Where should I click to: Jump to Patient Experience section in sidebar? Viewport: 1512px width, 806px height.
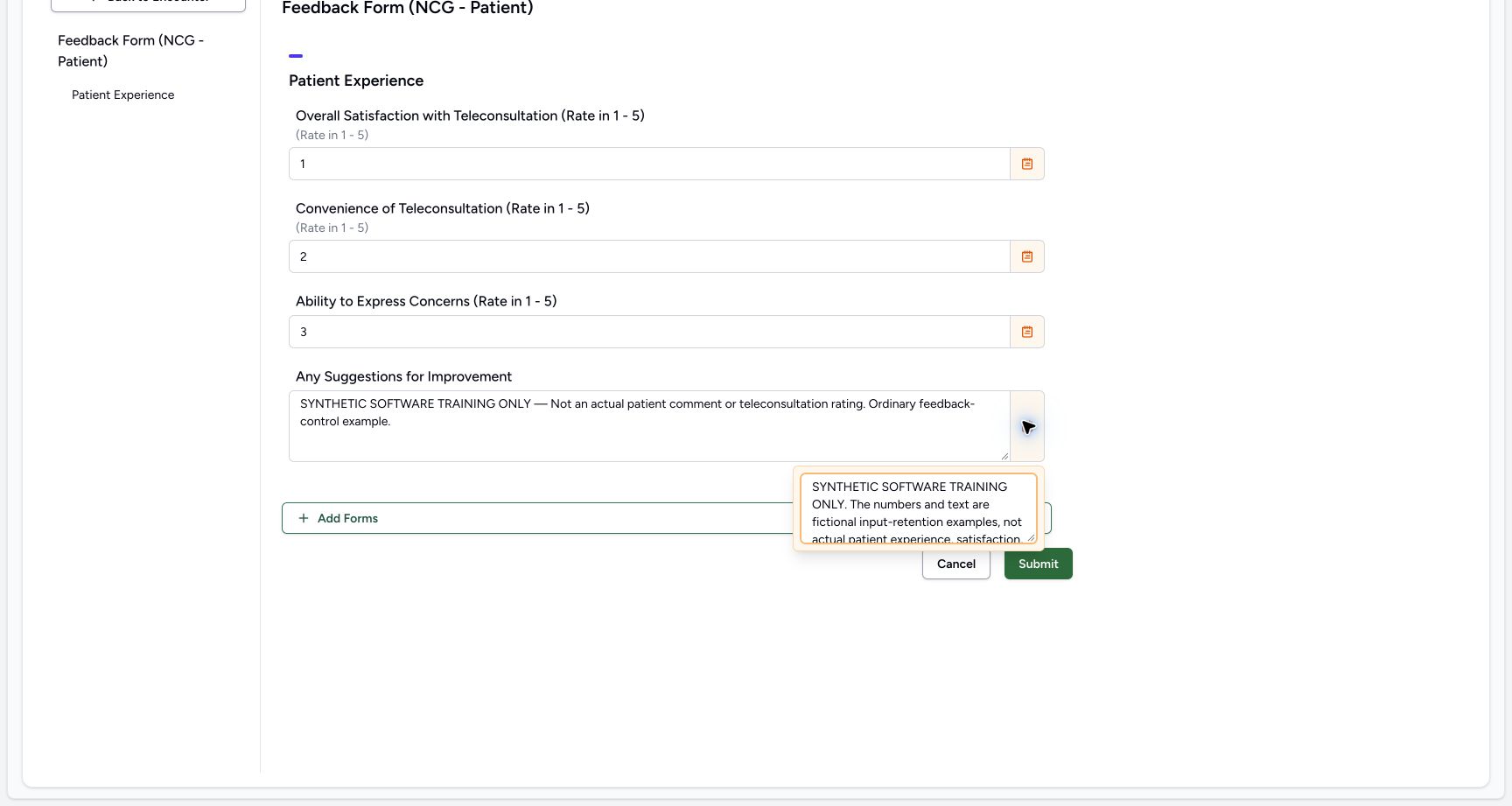123,95
